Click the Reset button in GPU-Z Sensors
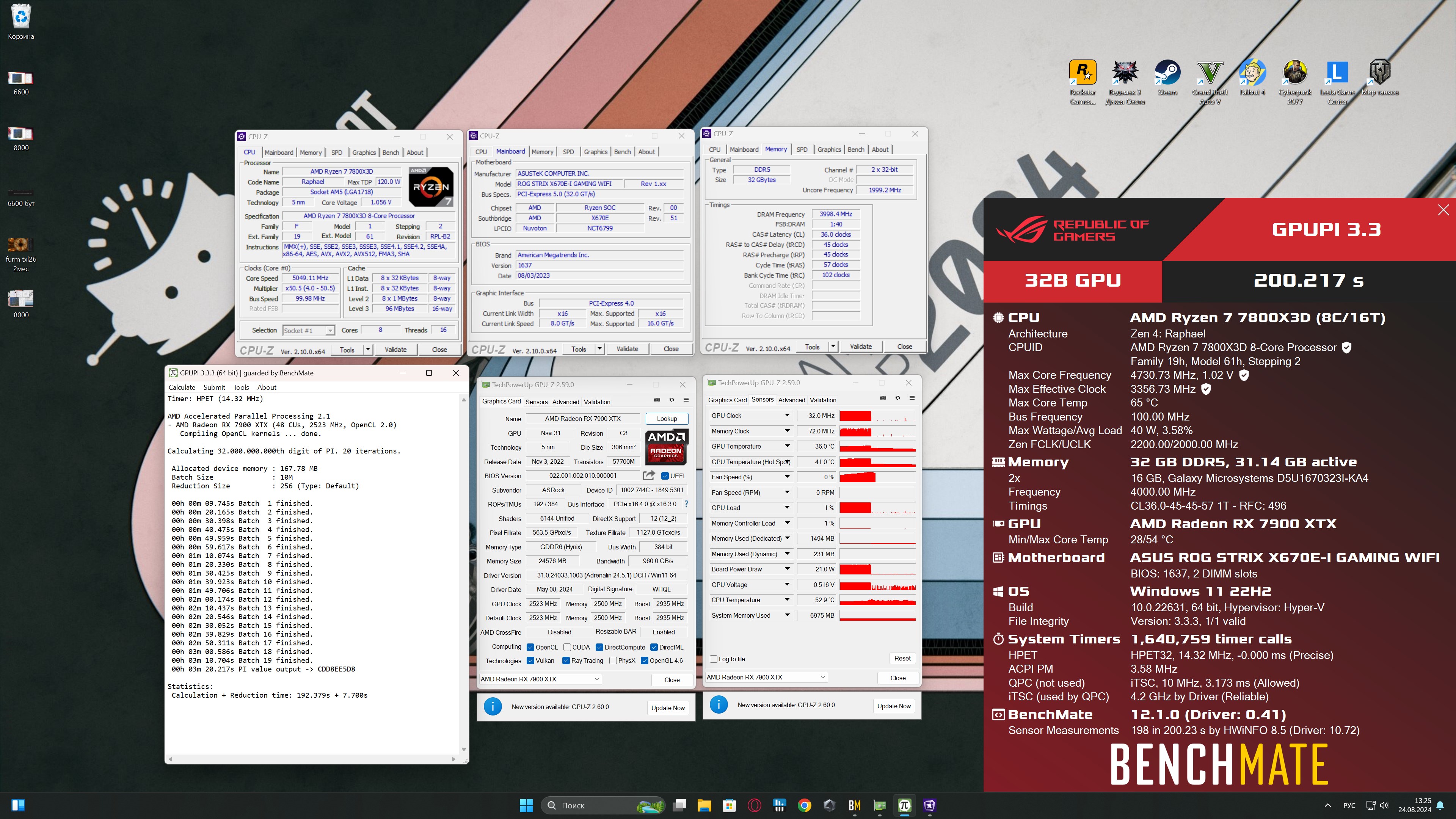This screenshot has height=819, width=1456. (x=902, y=659)
